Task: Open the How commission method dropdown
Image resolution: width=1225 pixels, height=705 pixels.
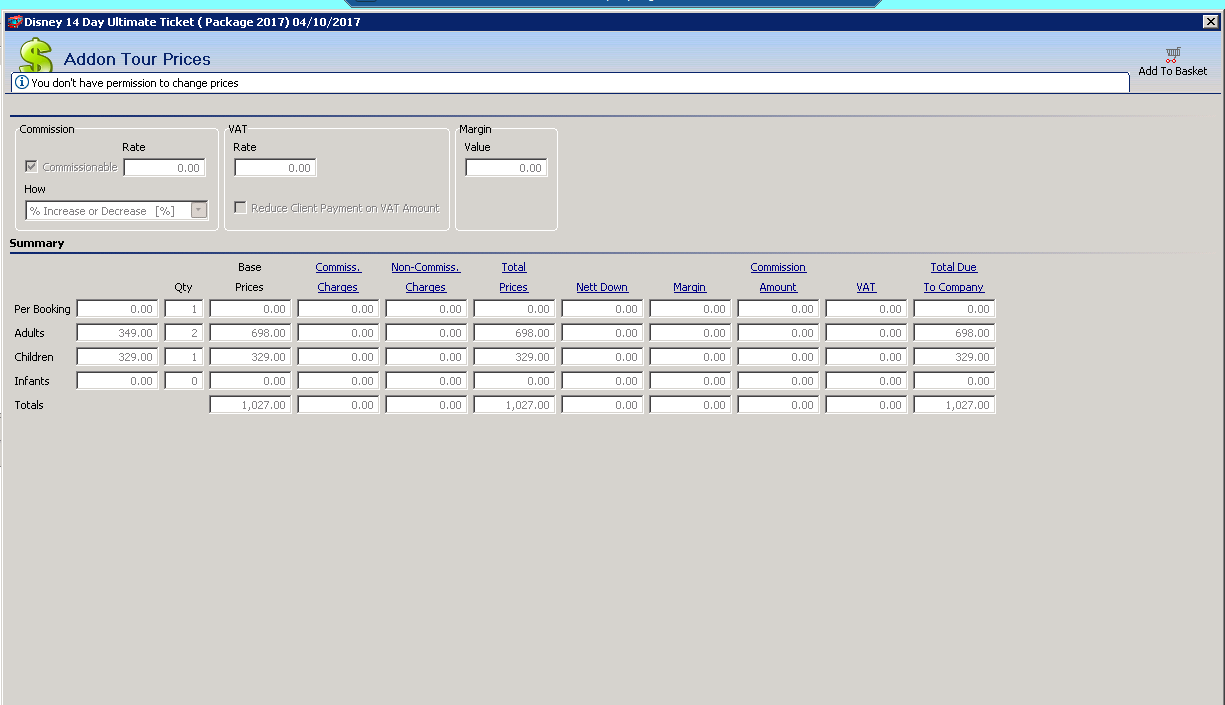Action: pos(199,211)
